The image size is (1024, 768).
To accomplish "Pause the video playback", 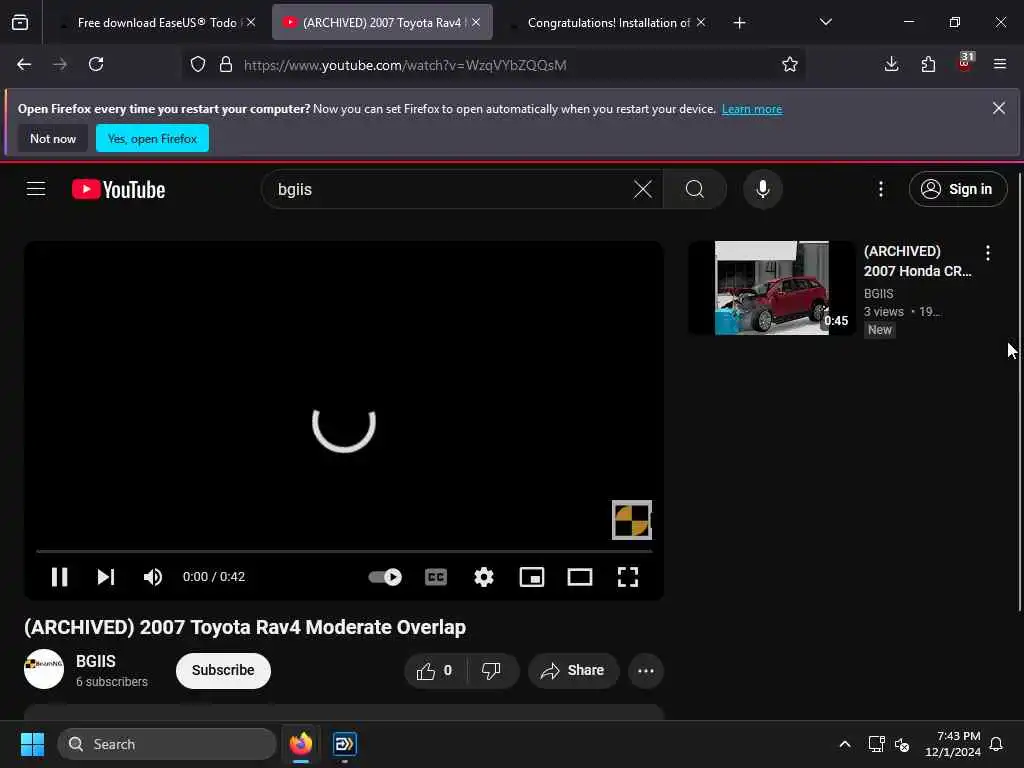I will click(59, 577).
